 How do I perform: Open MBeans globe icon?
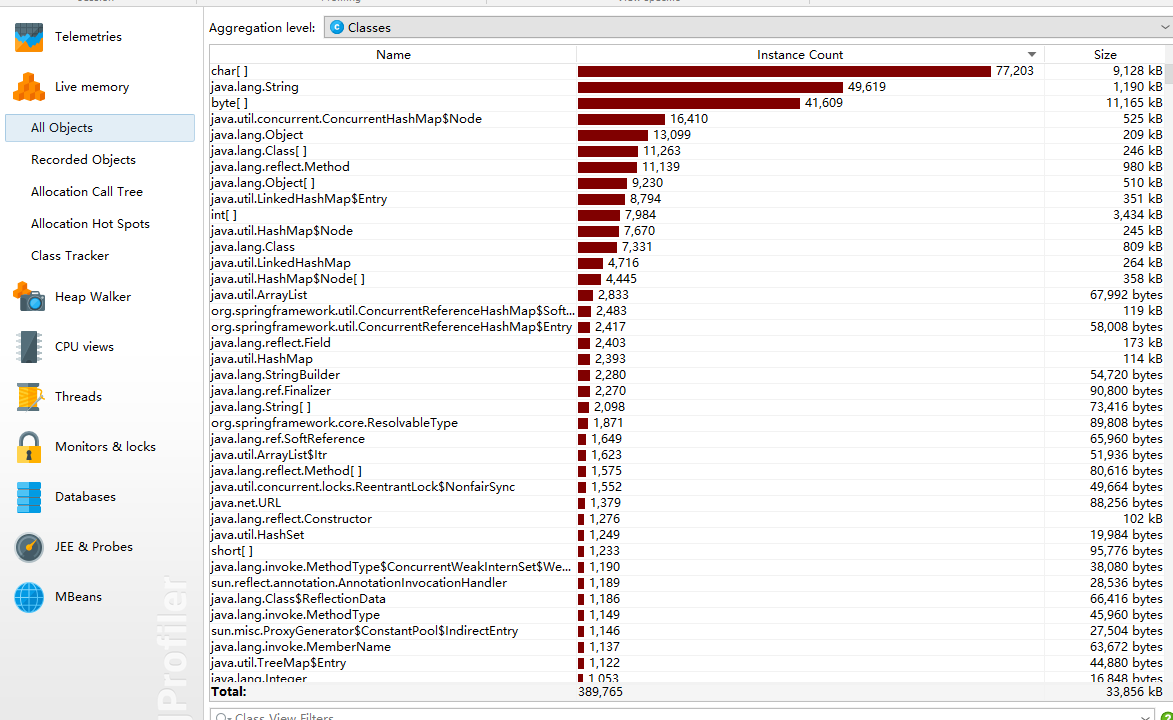[29, 597]
